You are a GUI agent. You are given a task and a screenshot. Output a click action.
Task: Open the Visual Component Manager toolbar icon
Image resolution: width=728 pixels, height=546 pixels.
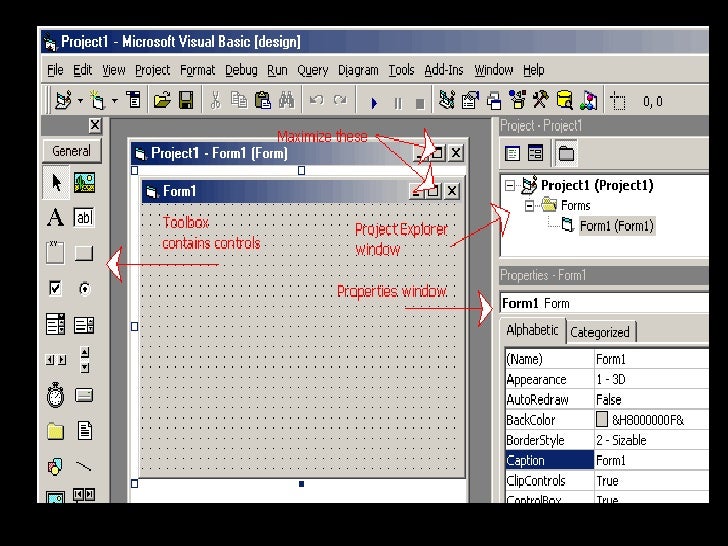(588, 100)
